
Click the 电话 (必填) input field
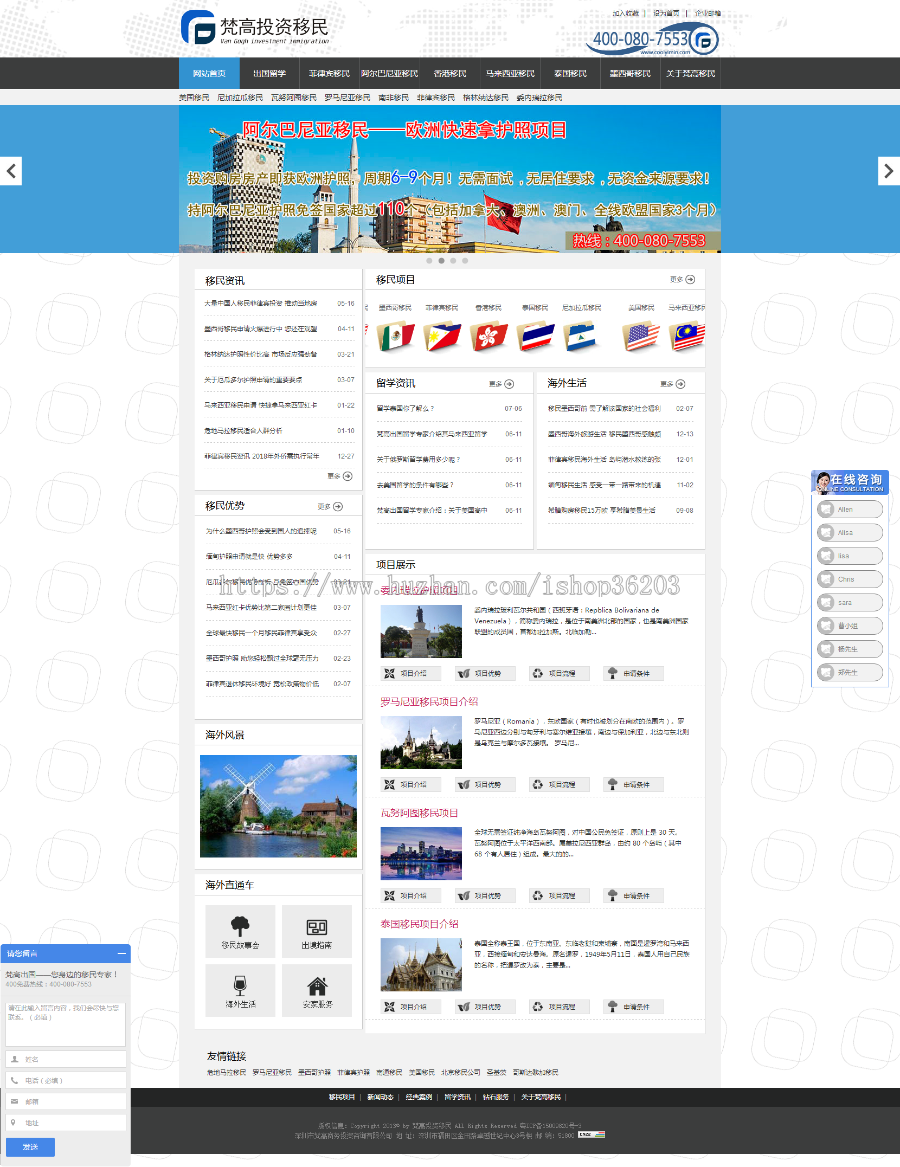tap(66, 1080)
